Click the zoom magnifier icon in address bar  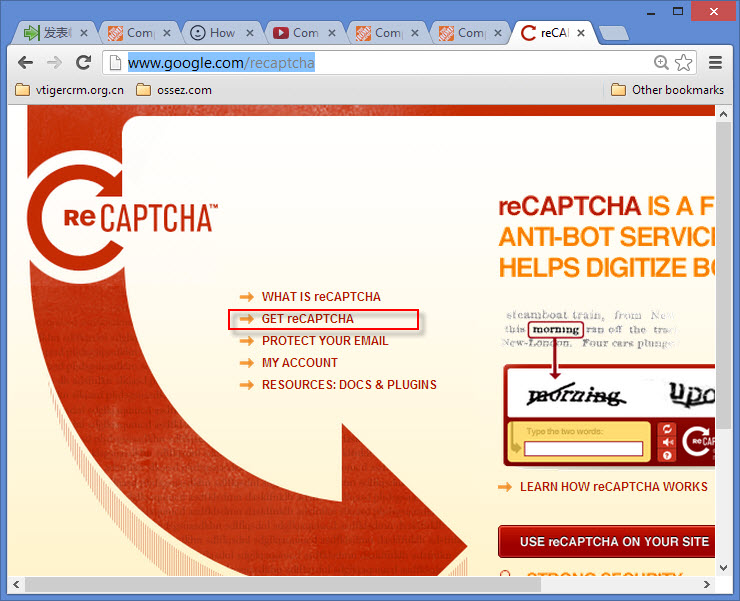[661, 62]
